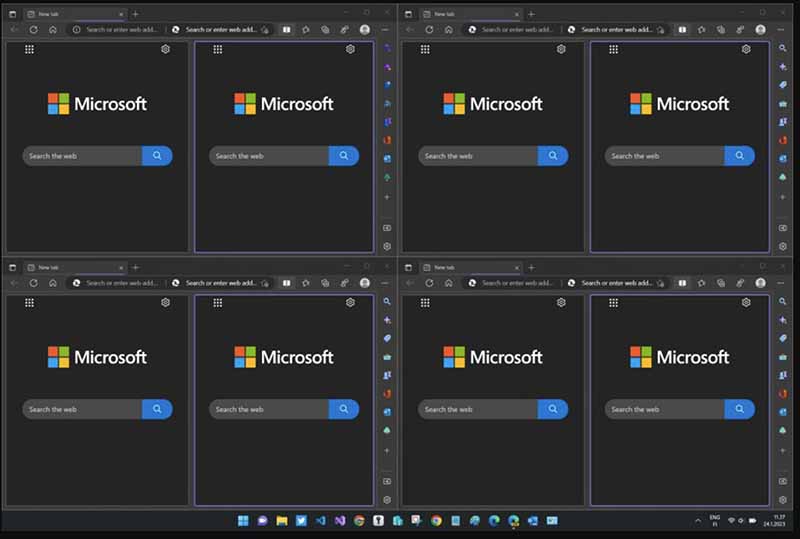Open the tab actions menu in the top-left window
Viewport: 800px width, 539px height.
(x=13, y=14)
